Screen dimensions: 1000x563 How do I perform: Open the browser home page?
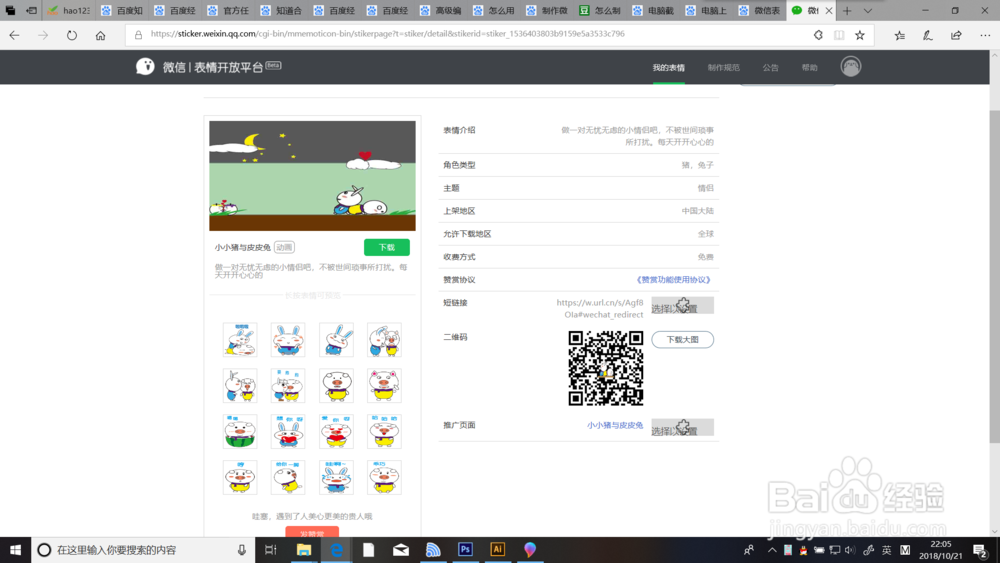(100, 36)
